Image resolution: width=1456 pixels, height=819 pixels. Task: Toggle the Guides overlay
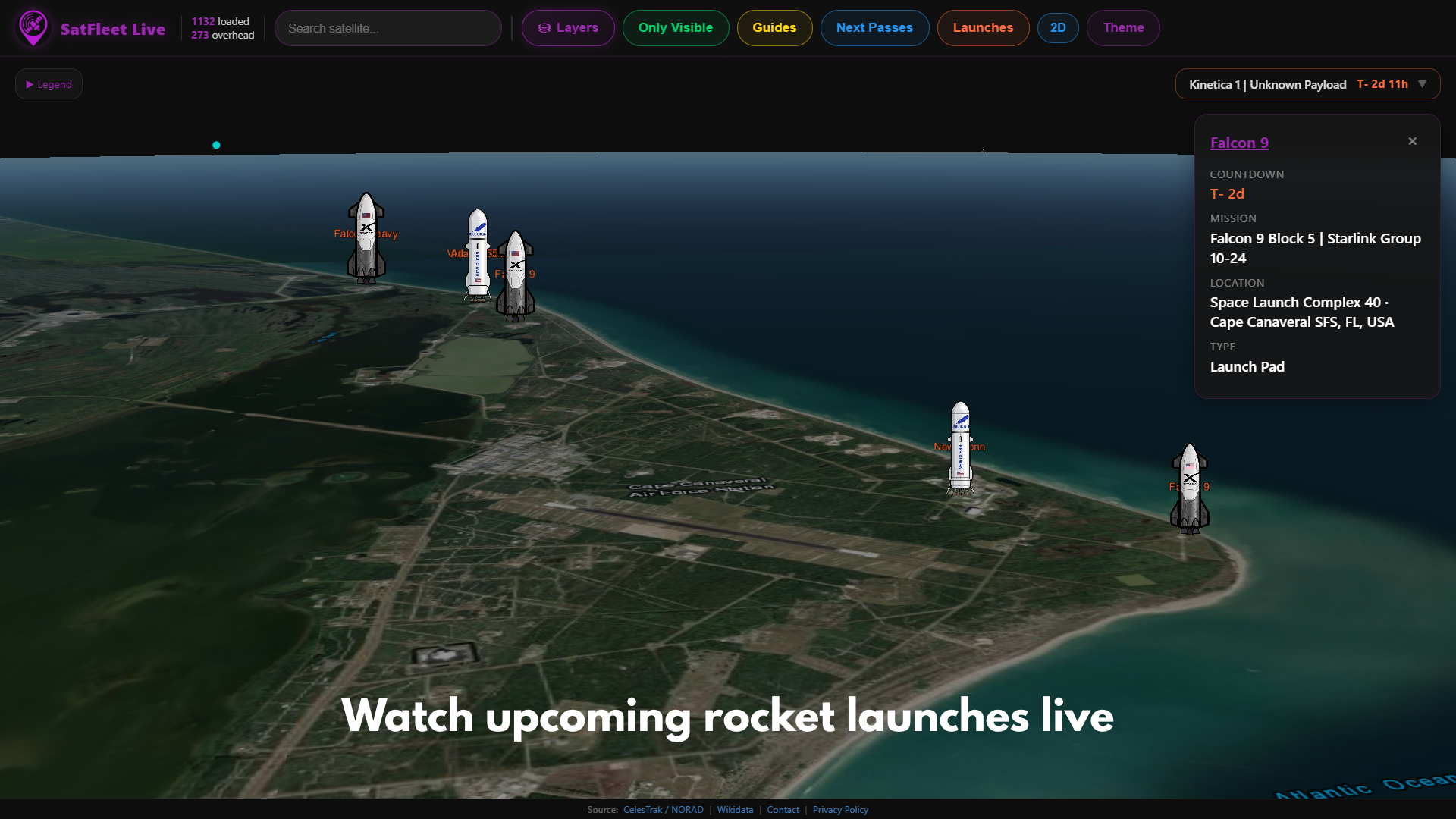[773, 28]
